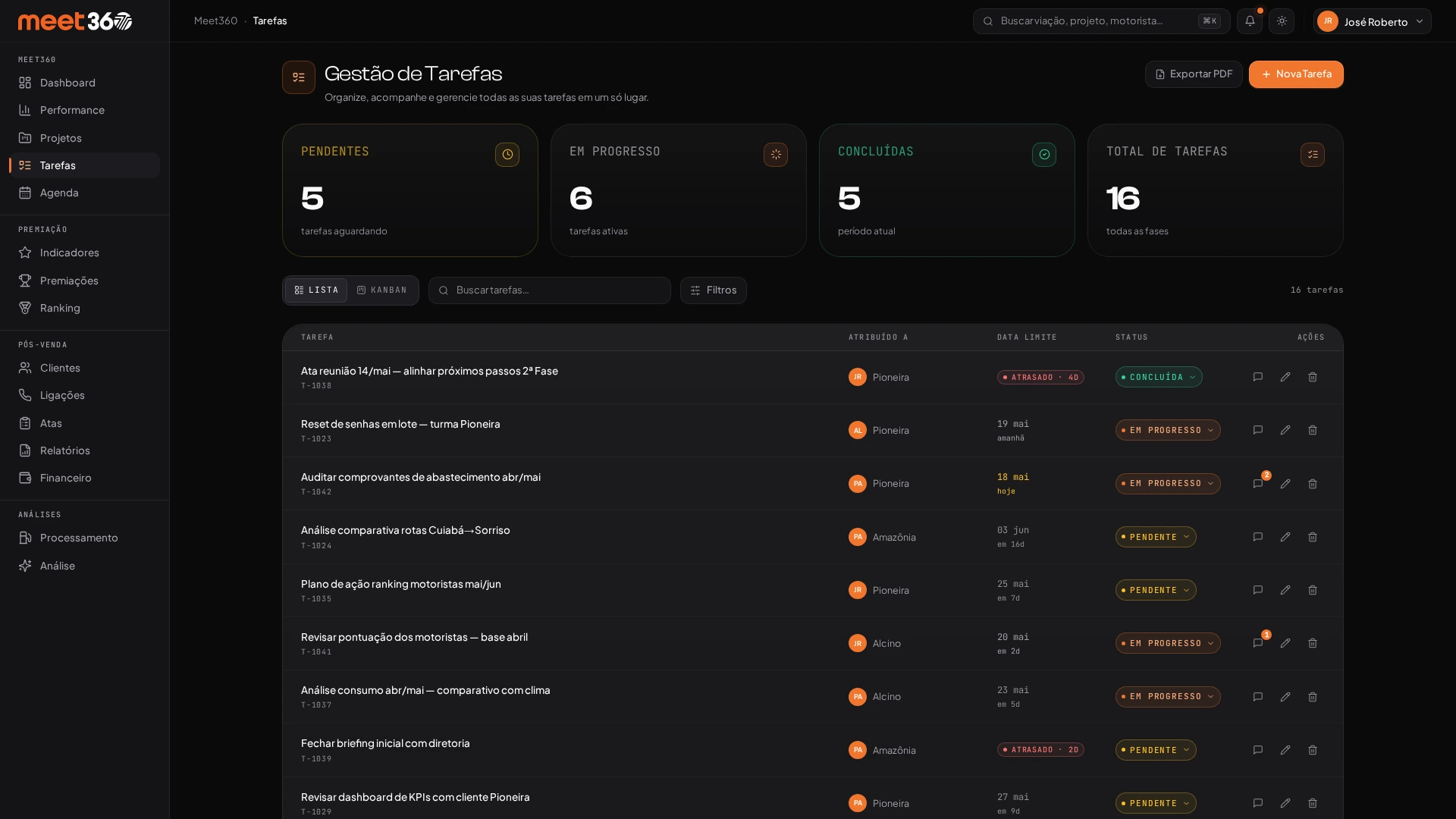Click Meet360 breadcrumb link
The image size is (1456, 819).
click(x=215, y=21)
